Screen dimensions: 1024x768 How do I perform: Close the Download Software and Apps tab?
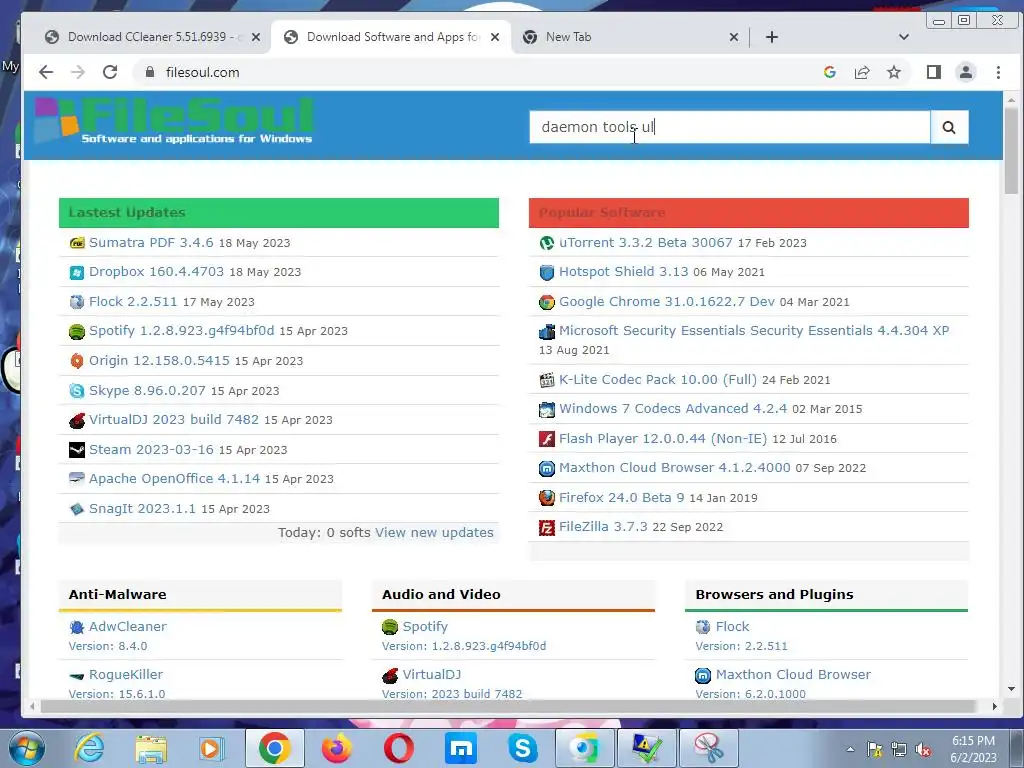tap(495, 37)
